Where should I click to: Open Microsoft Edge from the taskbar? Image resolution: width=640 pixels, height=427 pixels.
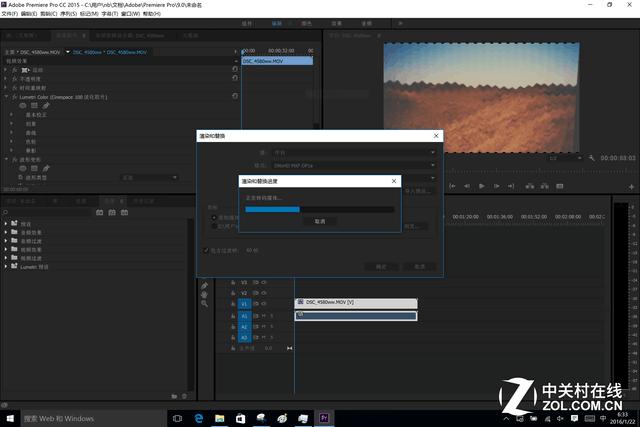click(199, 418)
